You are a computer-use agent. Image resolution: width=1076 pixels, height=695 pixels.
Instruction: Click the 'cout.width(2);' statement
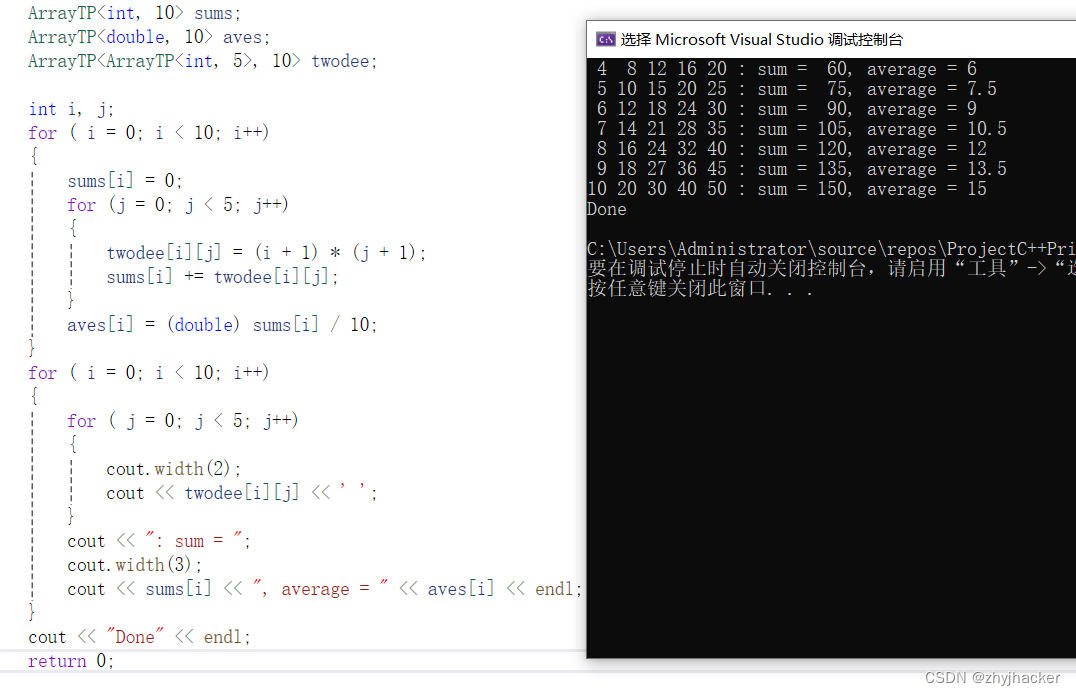click(x=174, y=469)
